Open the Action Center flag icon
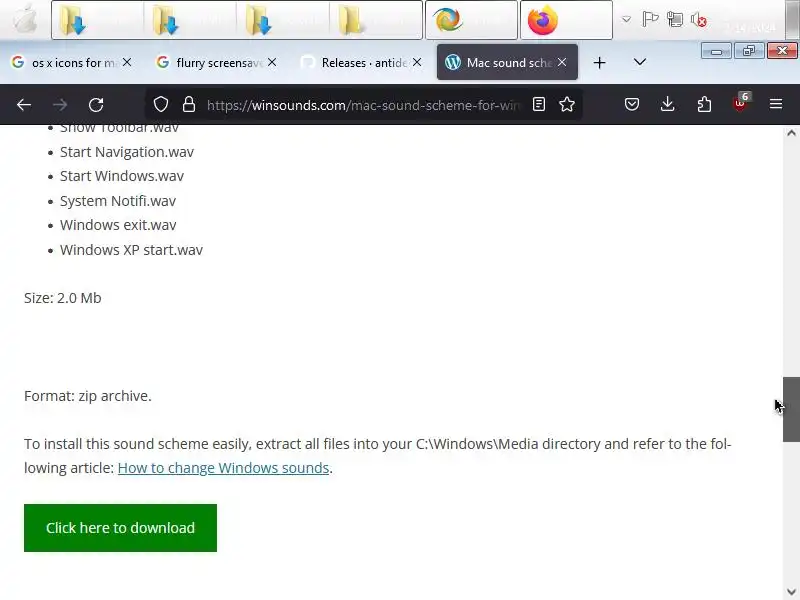Viewport: 800px width, 600px height. pos(650,20)
